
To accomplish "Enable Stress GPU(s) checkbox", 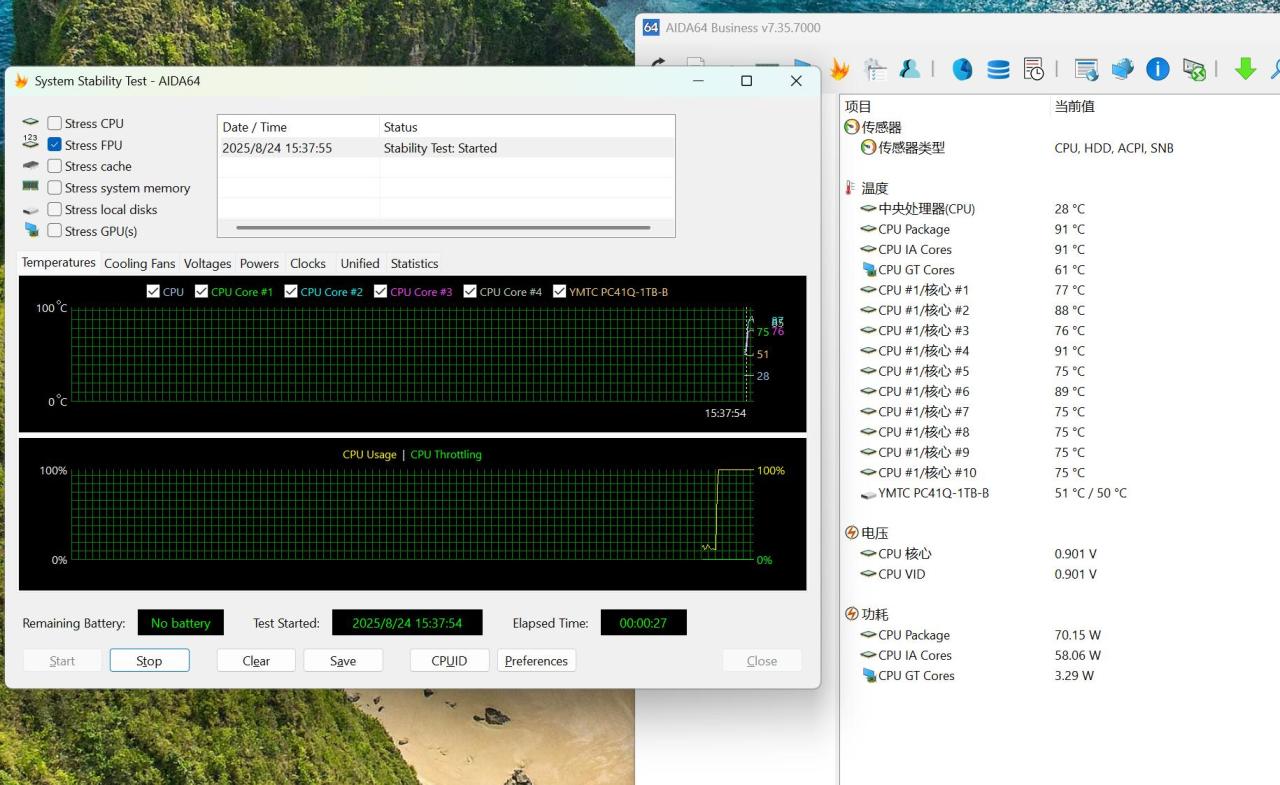I will coord(55,231).
